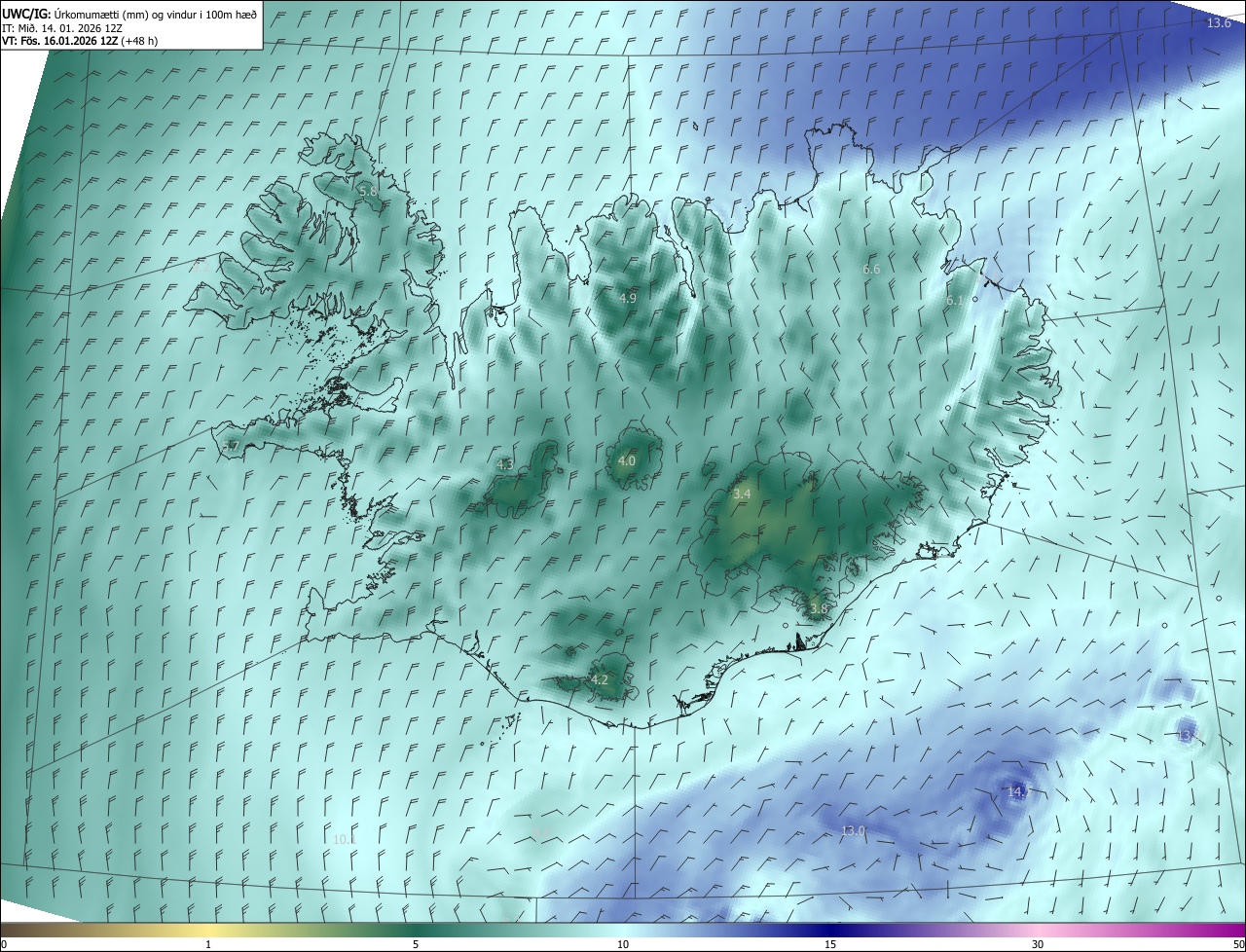Click tick label 15 on the color scale
1246x952 pixels.
coord(830,944)
